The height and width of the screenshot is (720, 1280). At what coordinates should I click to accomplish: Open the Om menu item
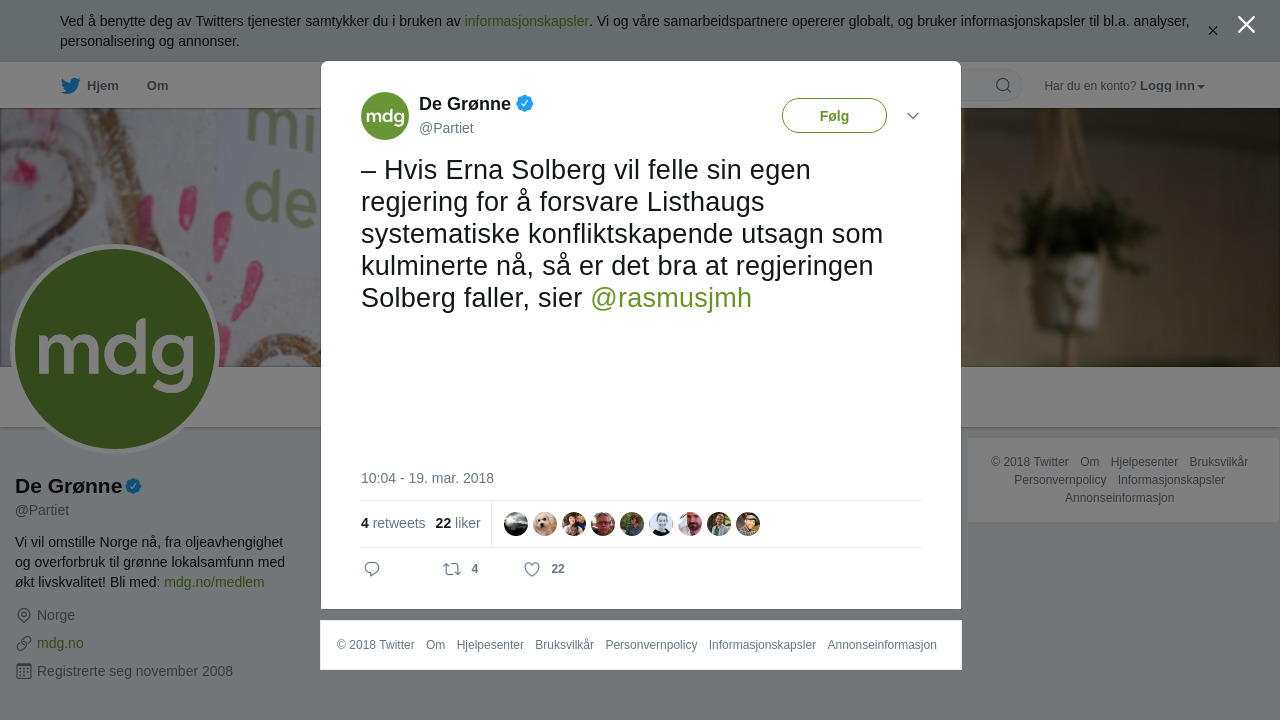click(157, 86)
